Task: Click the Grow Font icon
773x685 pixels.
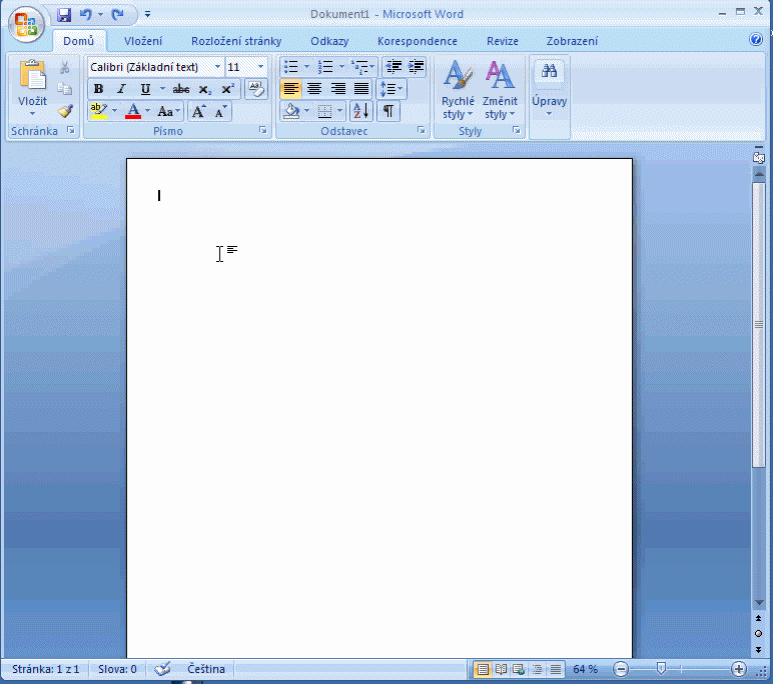Action: [x=198, y=111]
